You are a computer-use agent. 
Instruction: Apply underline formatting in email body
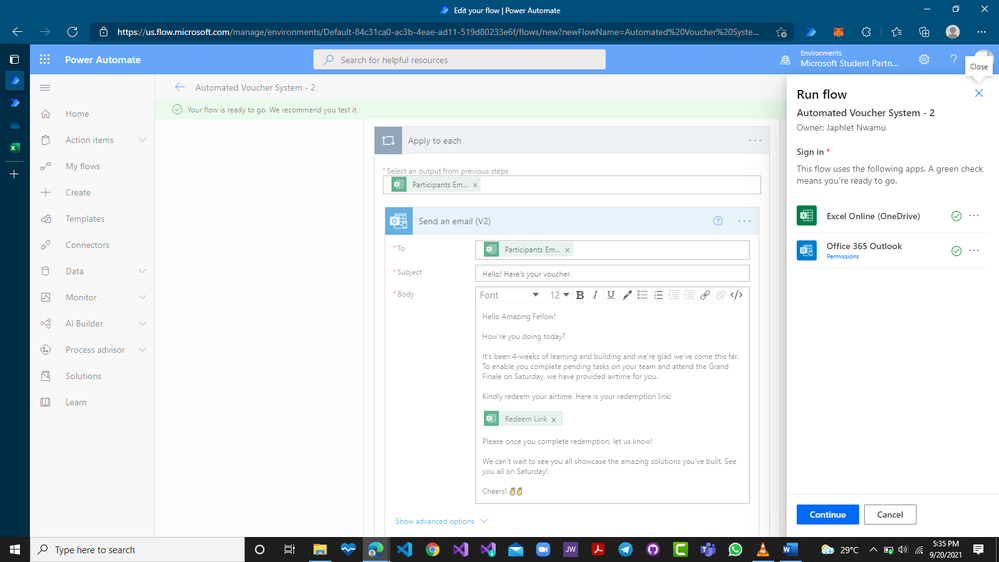610,295
